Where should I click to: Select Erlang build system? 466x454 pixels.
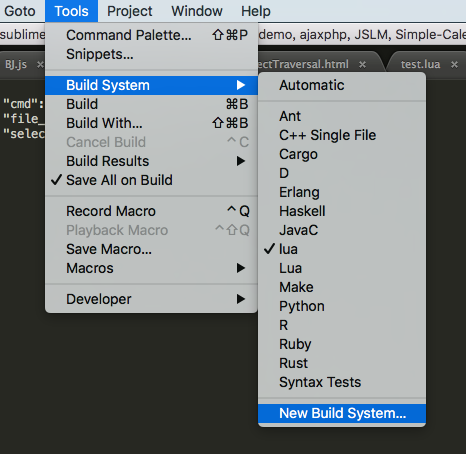[342, 192]
